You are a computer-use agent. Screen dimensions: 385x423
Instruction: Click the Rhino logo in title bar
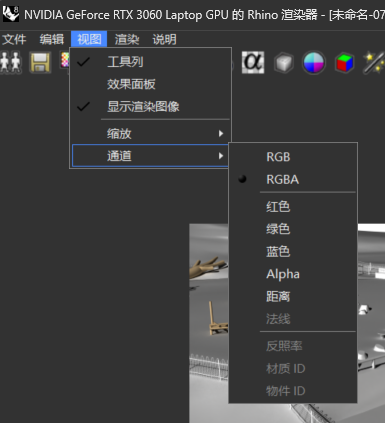[11, 14]
